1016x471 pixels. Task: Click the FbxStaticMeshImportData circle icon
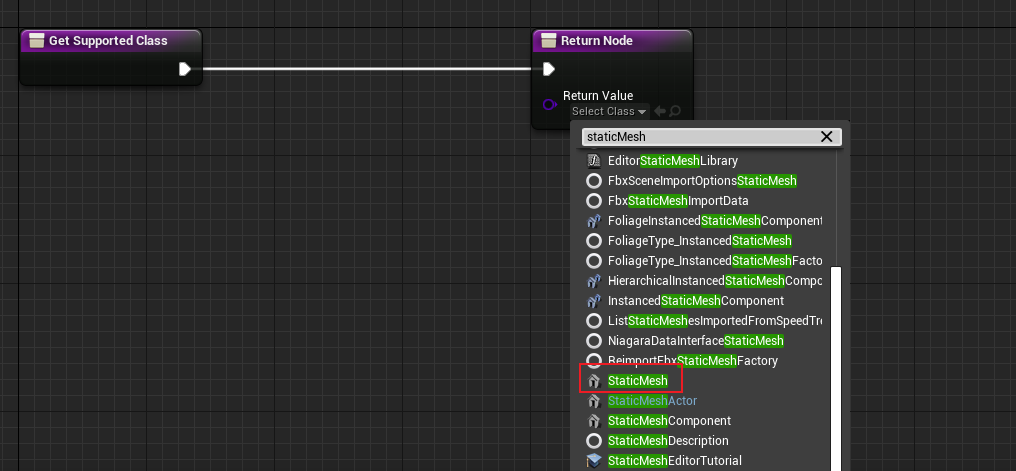(594, 201)
